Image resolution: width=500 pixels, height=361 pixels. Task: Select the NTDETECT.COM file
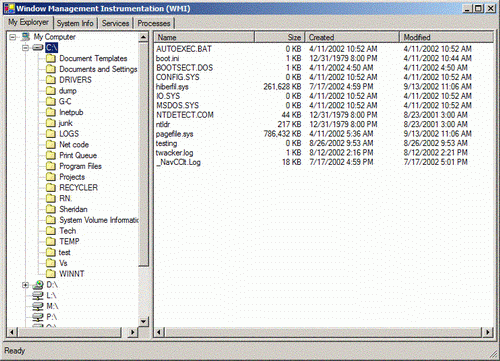click(185, 115)
